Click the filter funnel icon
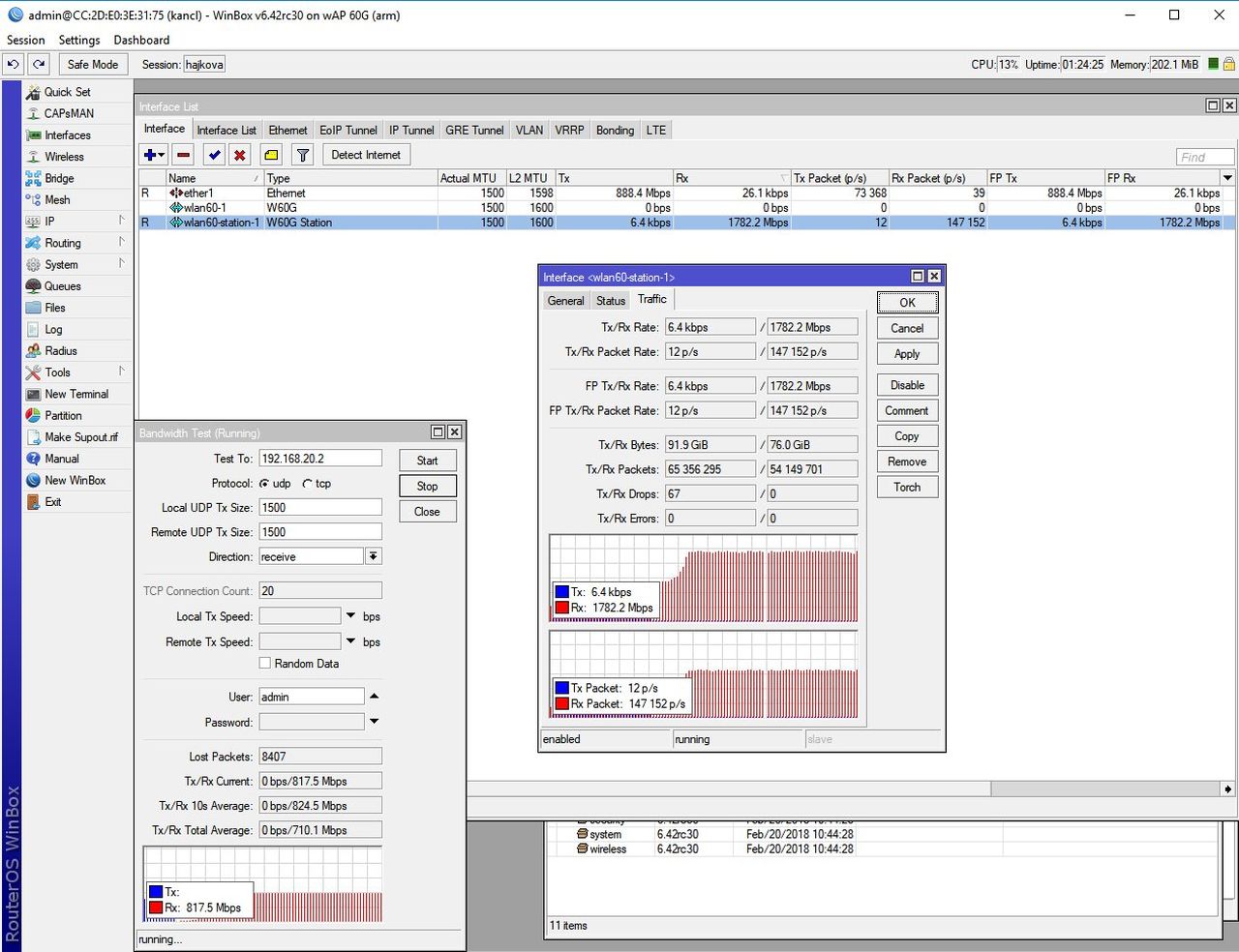 pos(303,155)
